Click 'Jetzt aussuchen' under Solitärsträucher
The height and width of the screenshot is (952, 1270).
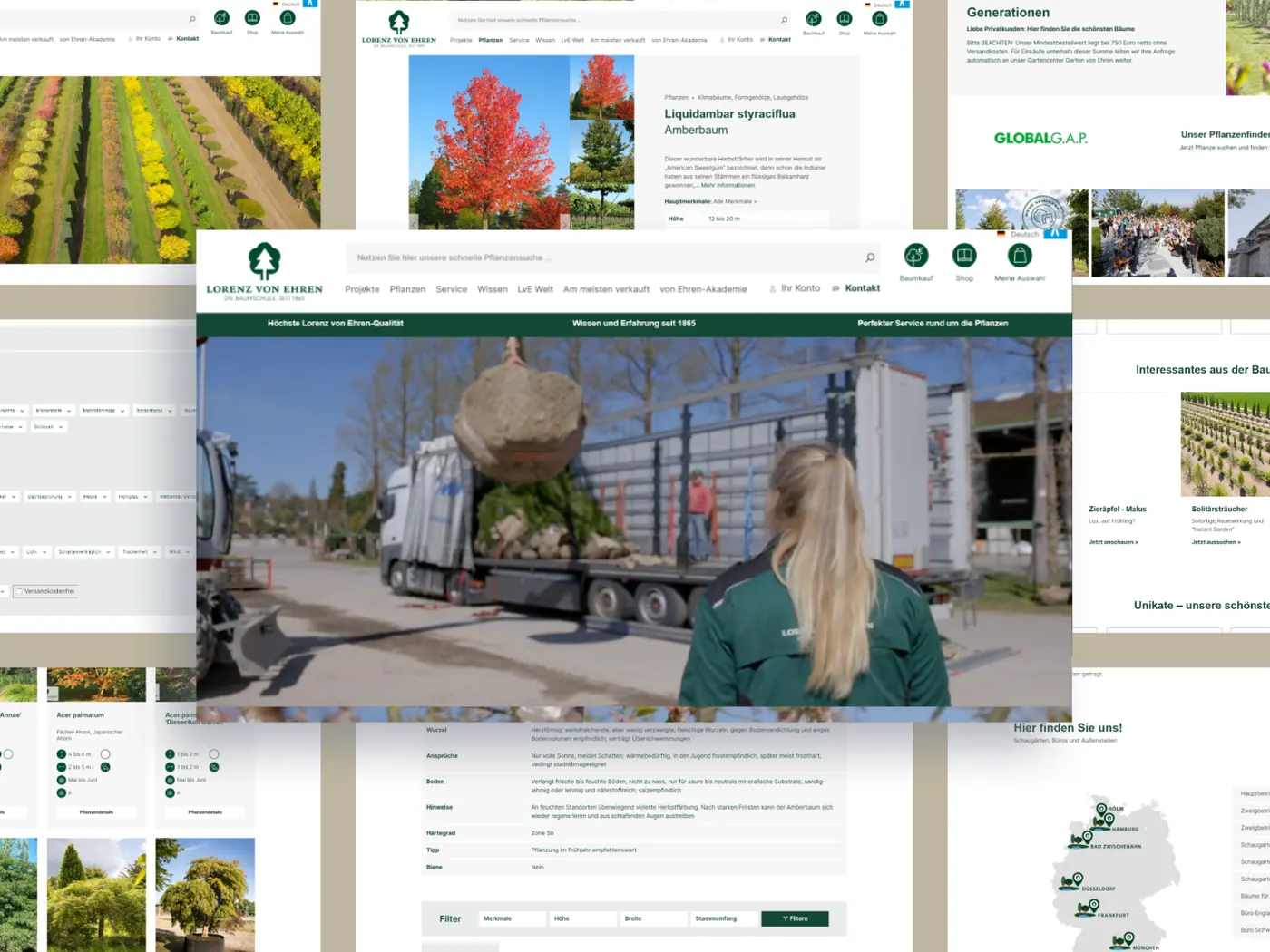tap(1216, 542)
